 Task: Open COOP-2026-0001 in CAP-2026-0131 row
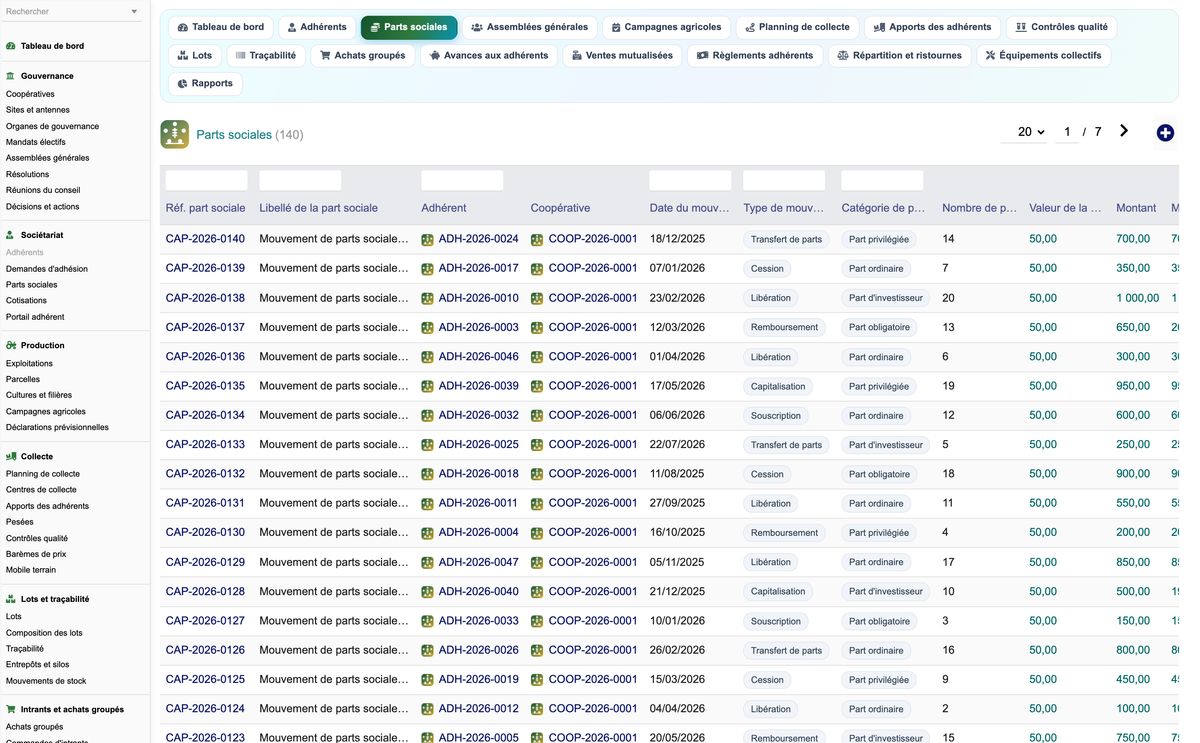pos(592,503)
